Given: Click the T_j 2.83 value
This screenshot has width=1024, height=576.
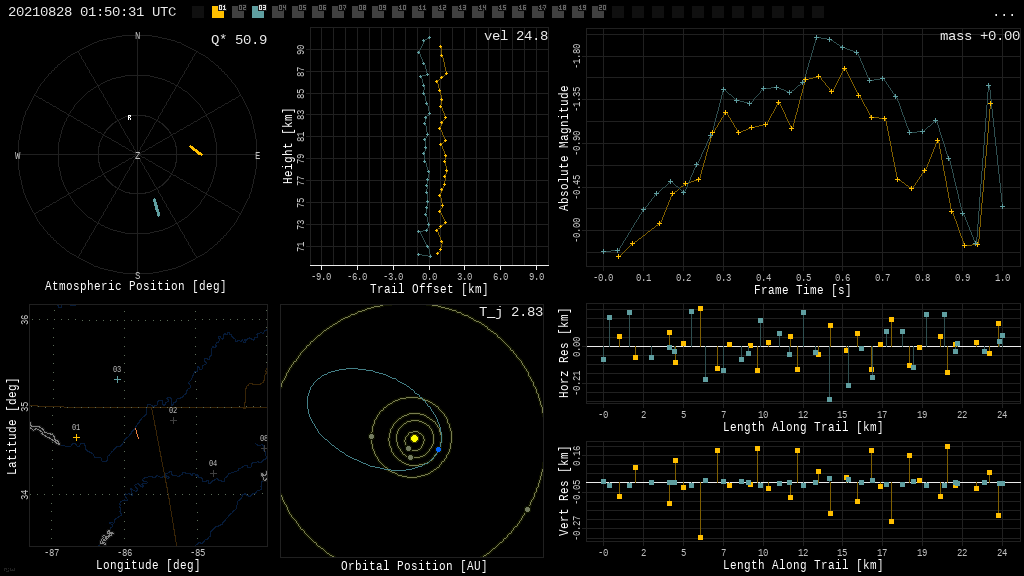Looking at the screenshot, I should coord(510,312).
